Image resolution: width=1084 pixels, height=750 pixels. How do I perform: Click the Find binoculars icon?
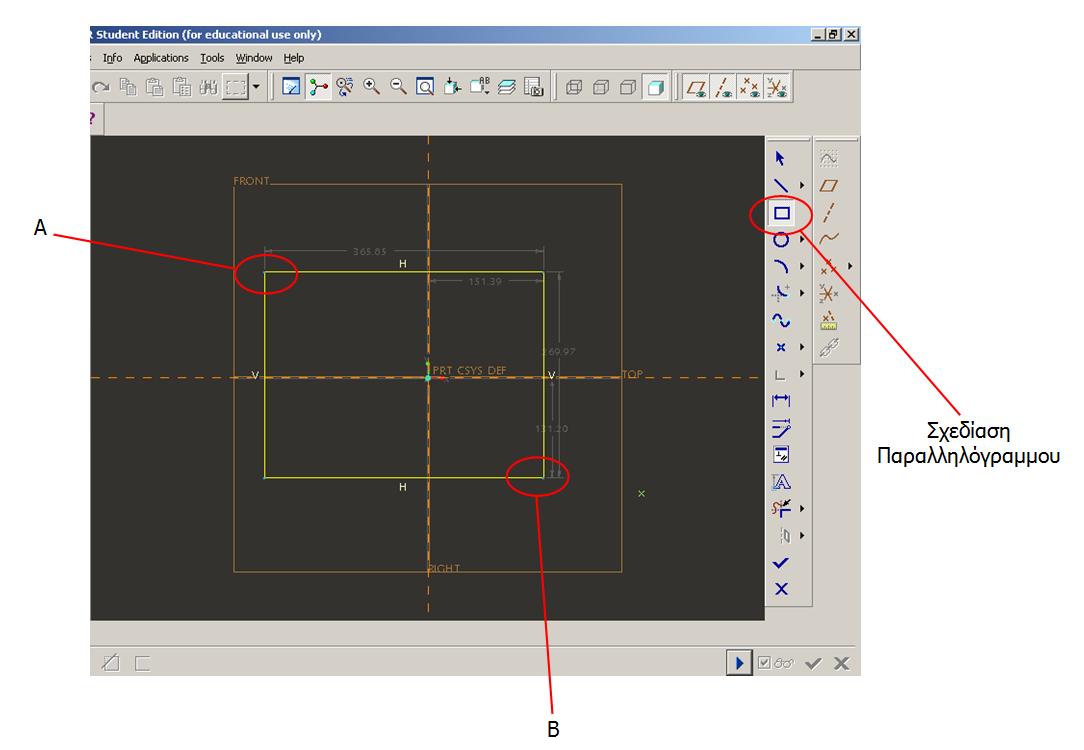[x=208, y=87]
